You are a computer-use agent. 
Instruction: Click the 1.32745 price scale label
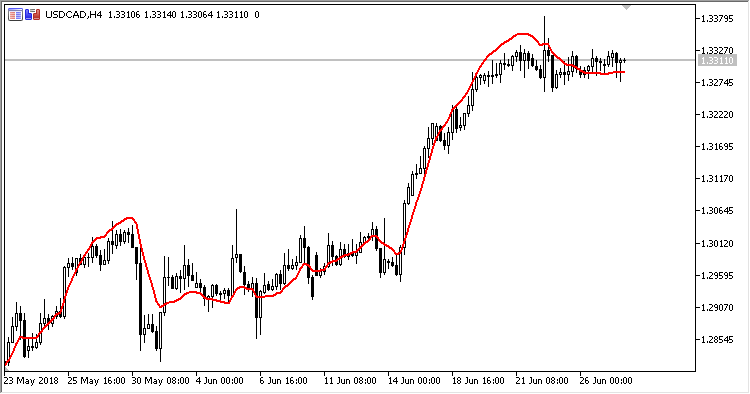click(x=717, y=83)
